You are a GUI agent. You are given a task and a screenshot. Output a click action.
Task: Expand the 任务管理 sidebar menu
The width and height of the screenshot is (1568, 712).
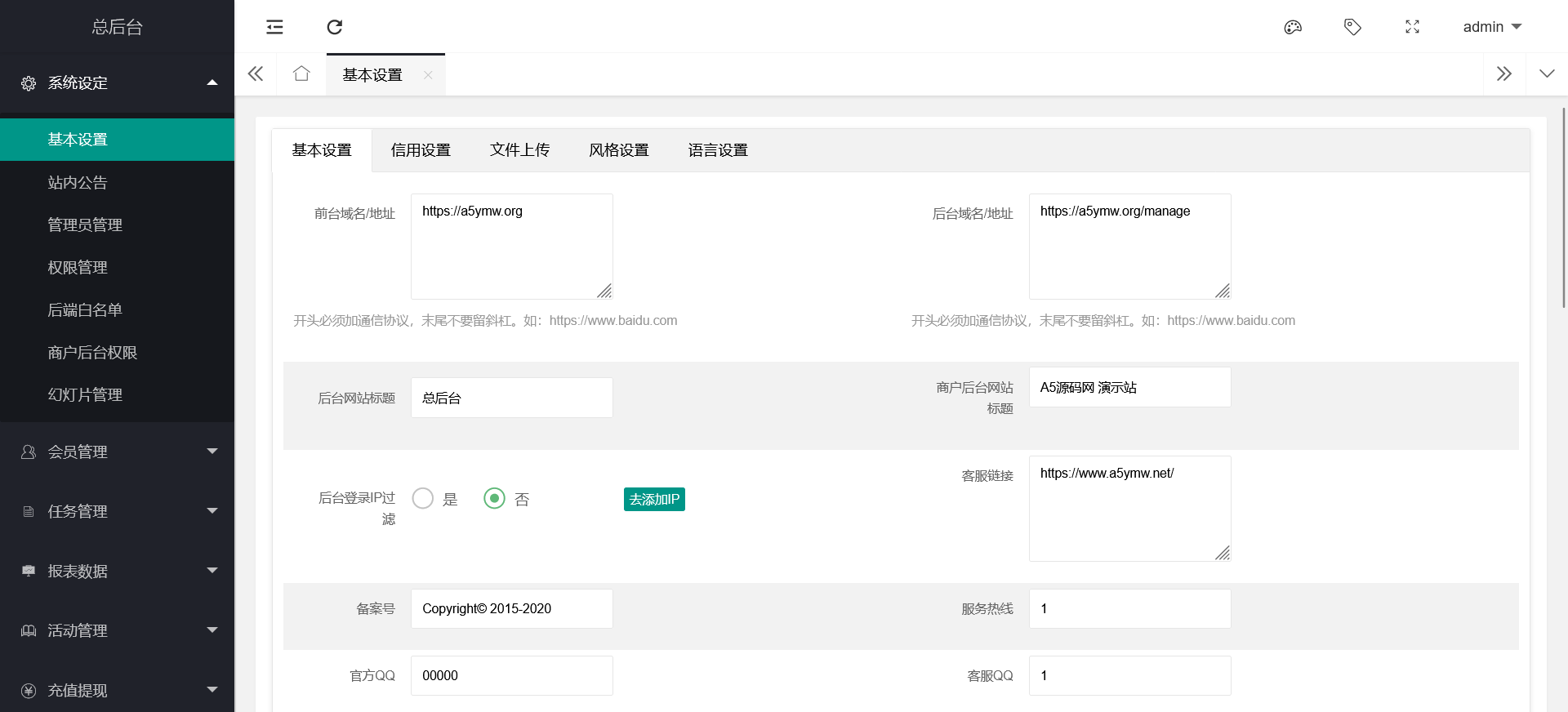click(x=118, y=511)
